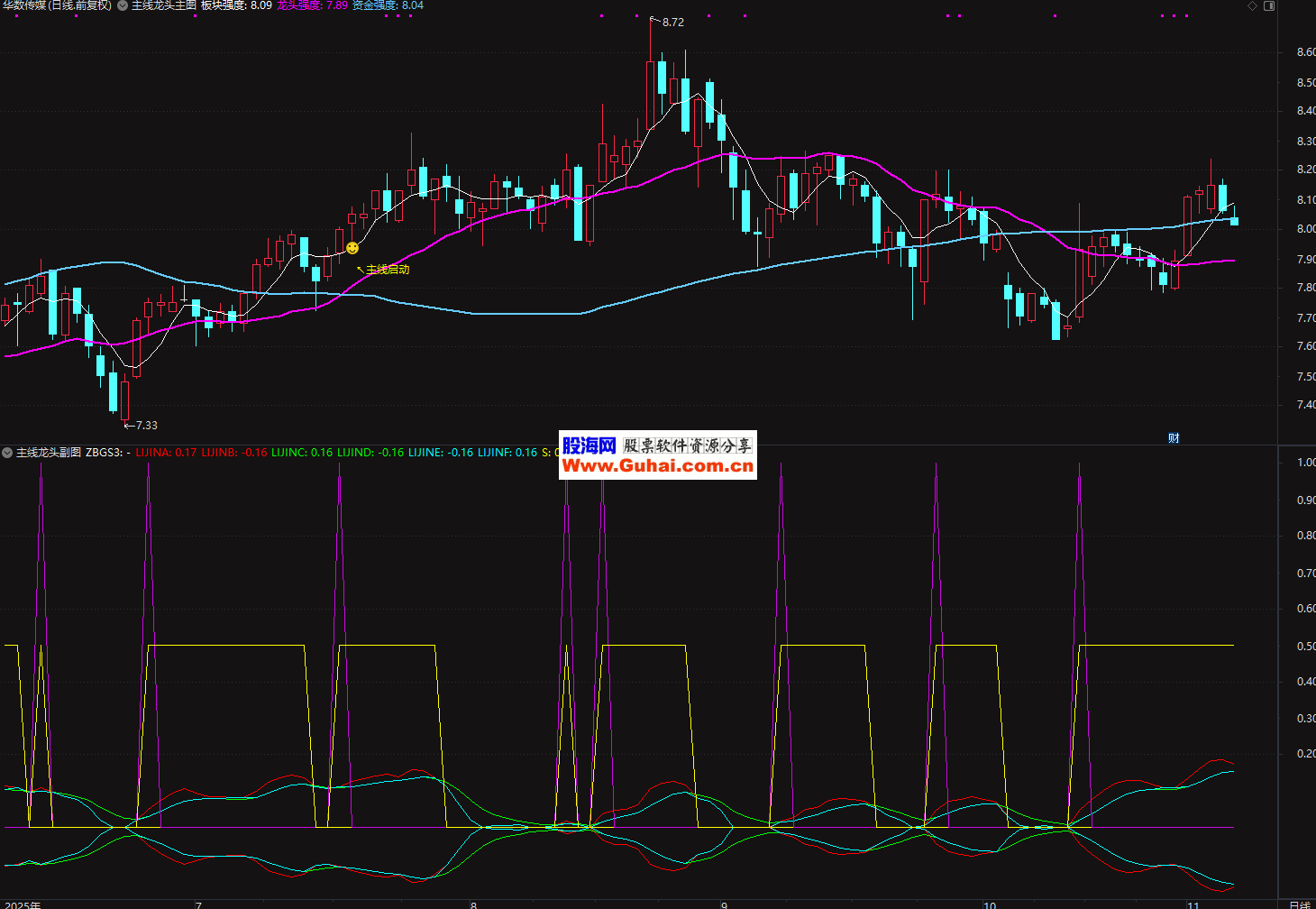
Task: Select the green LIJINC legend value
Action: pyautogui.click(x=302, y=453)
